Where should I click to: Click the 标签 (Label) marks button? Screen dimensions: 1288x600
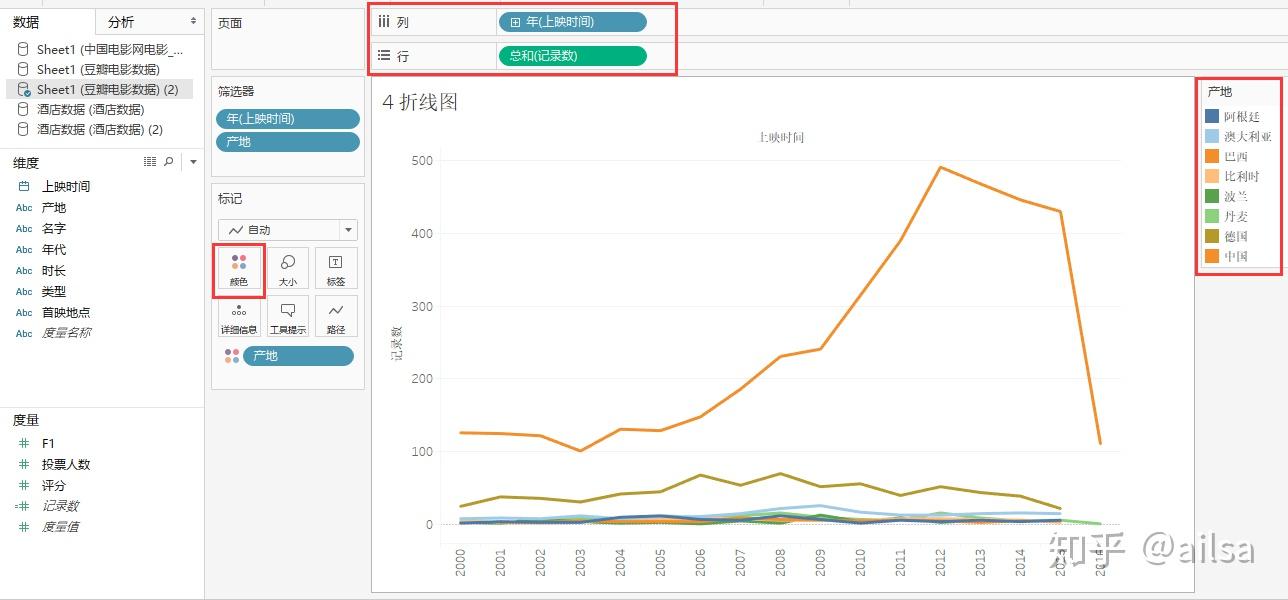click(x=336, y=269)
